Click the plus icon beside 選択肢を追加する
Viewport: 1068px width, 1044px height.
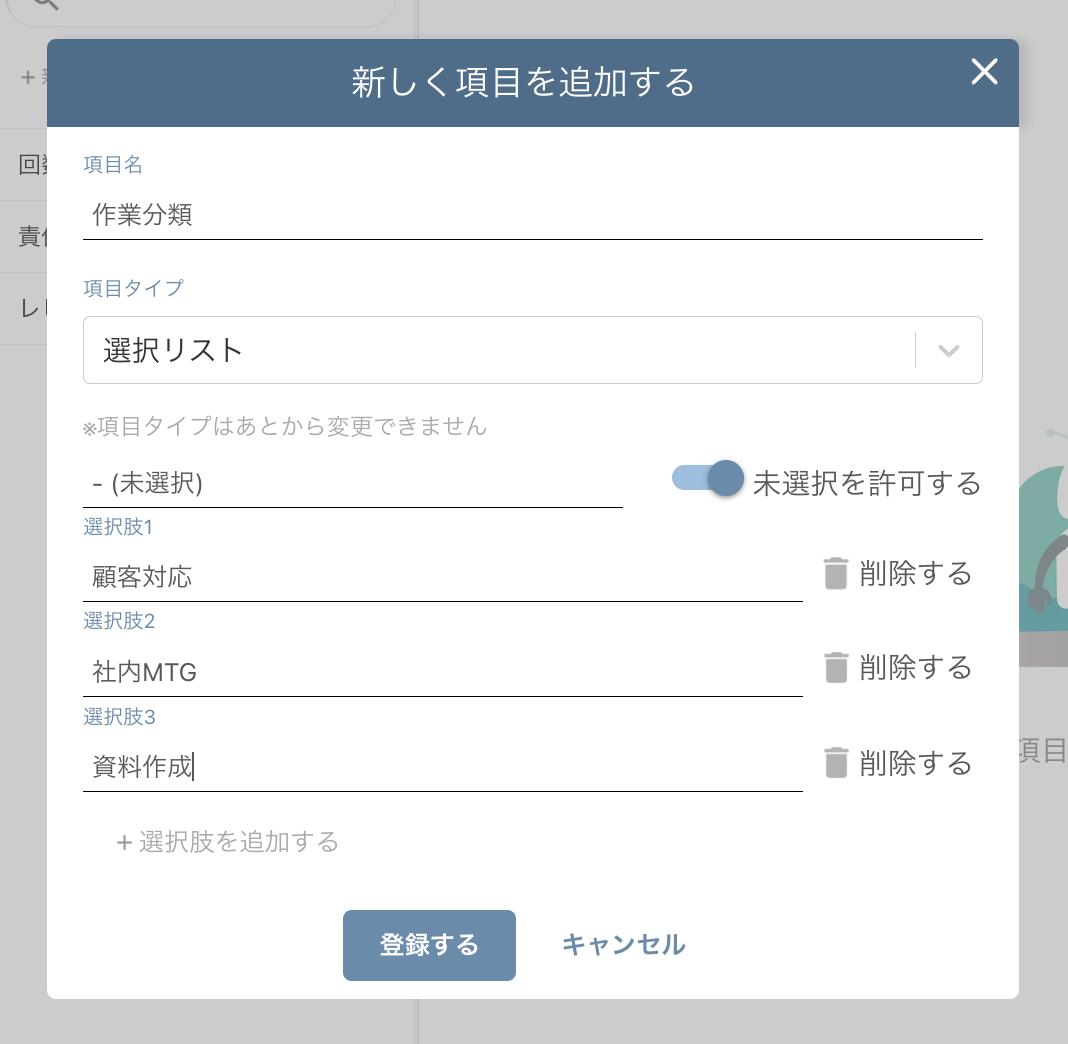coord(124,842)
